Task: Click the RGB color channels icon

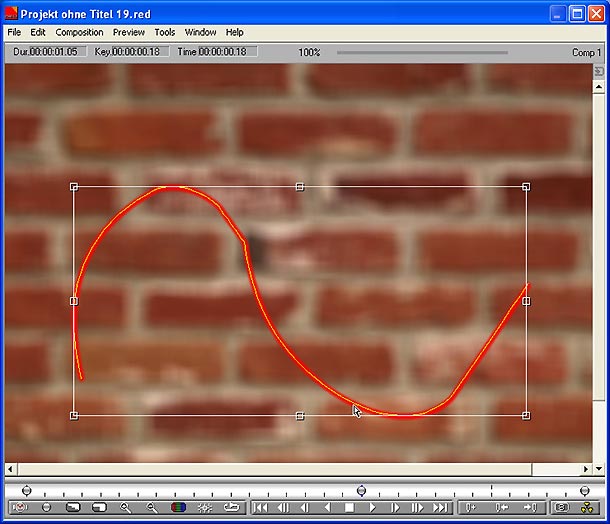Action: pyautogui.click(x=179, y=508)
